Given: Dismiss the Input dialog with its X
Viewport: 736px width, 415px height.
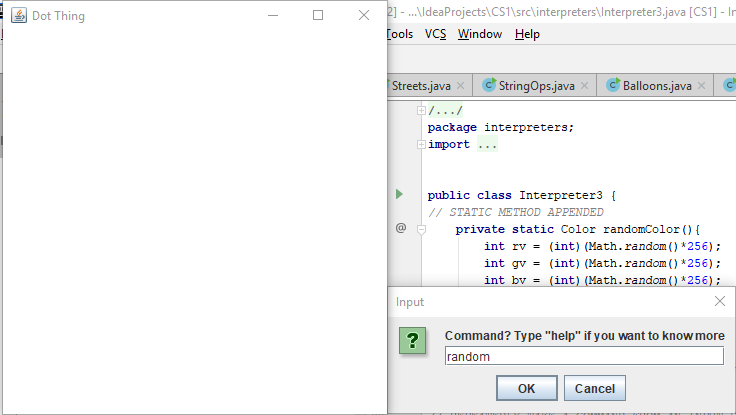Looking at the screenshot, I should click(x=720, y=301).
